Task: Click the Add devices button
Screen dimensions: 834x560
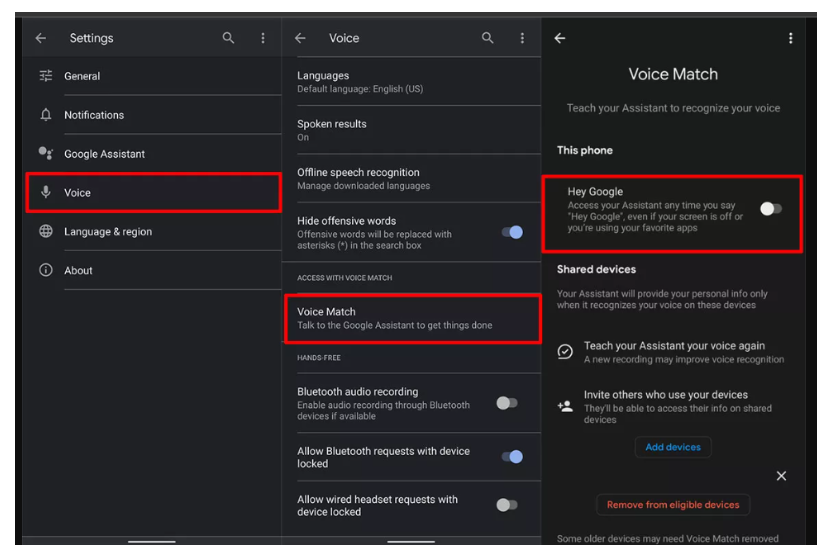Action: [x=673, y=447]
